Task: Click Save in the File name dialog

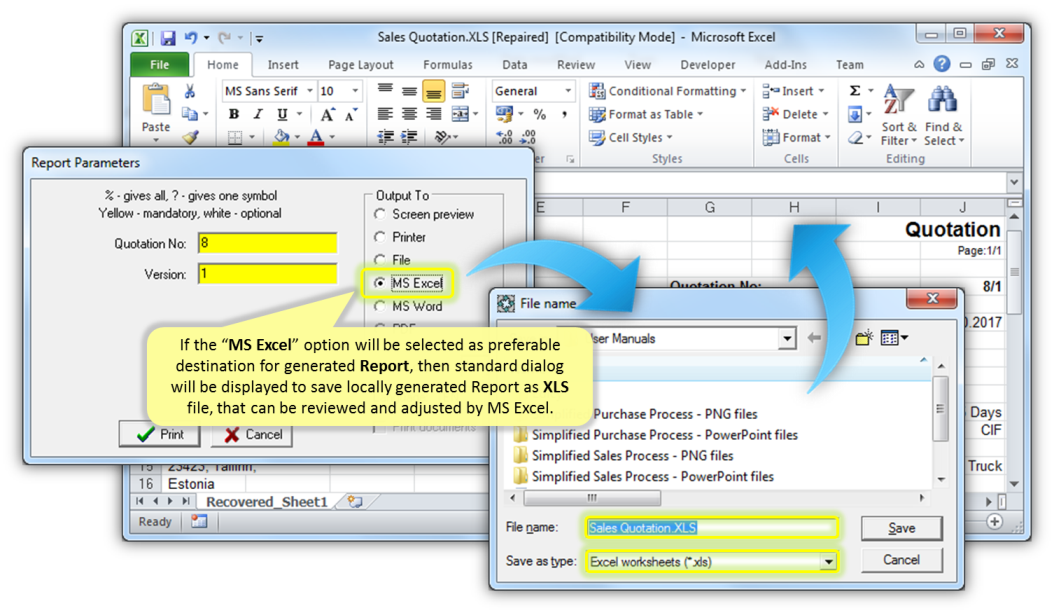Action: (x=901, y=528)
